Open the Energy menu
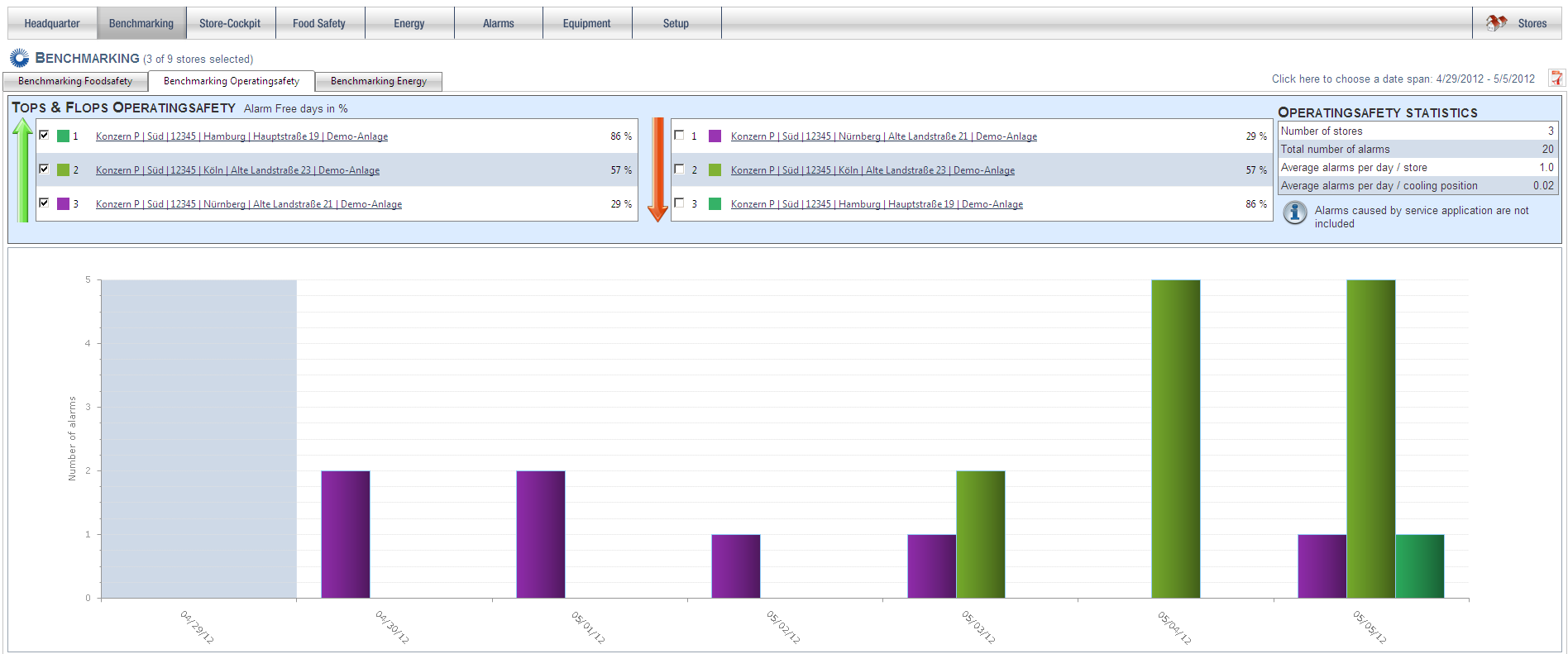 pos(409,23)
